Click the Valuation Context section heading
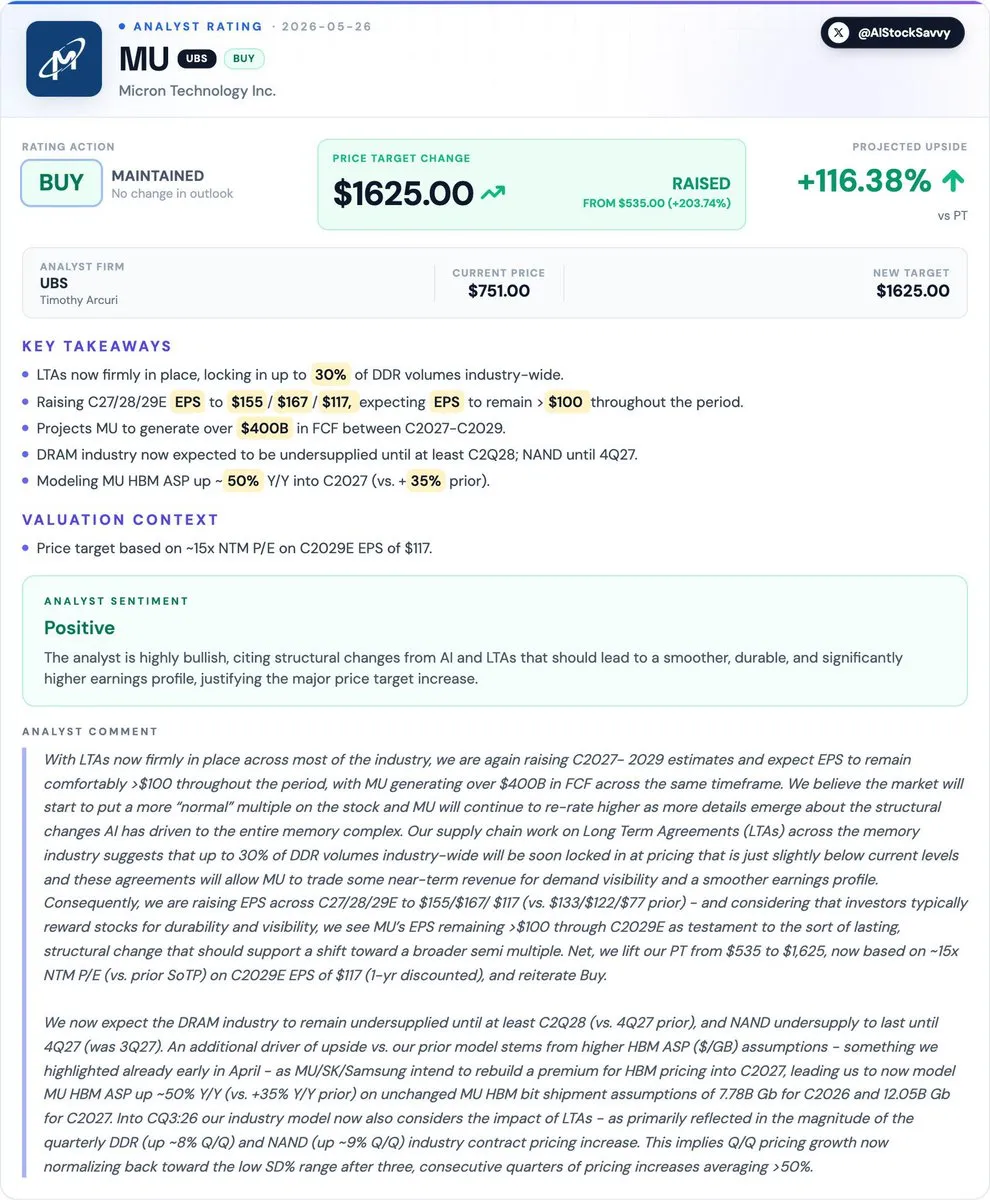 point(120,519)
